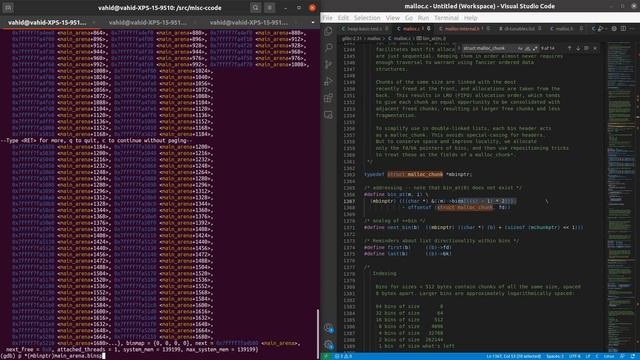Open the Source Control view in VS Code
The width and height of the screenshot is (640, 360).
pyautogui.click(x=328, y=64)
